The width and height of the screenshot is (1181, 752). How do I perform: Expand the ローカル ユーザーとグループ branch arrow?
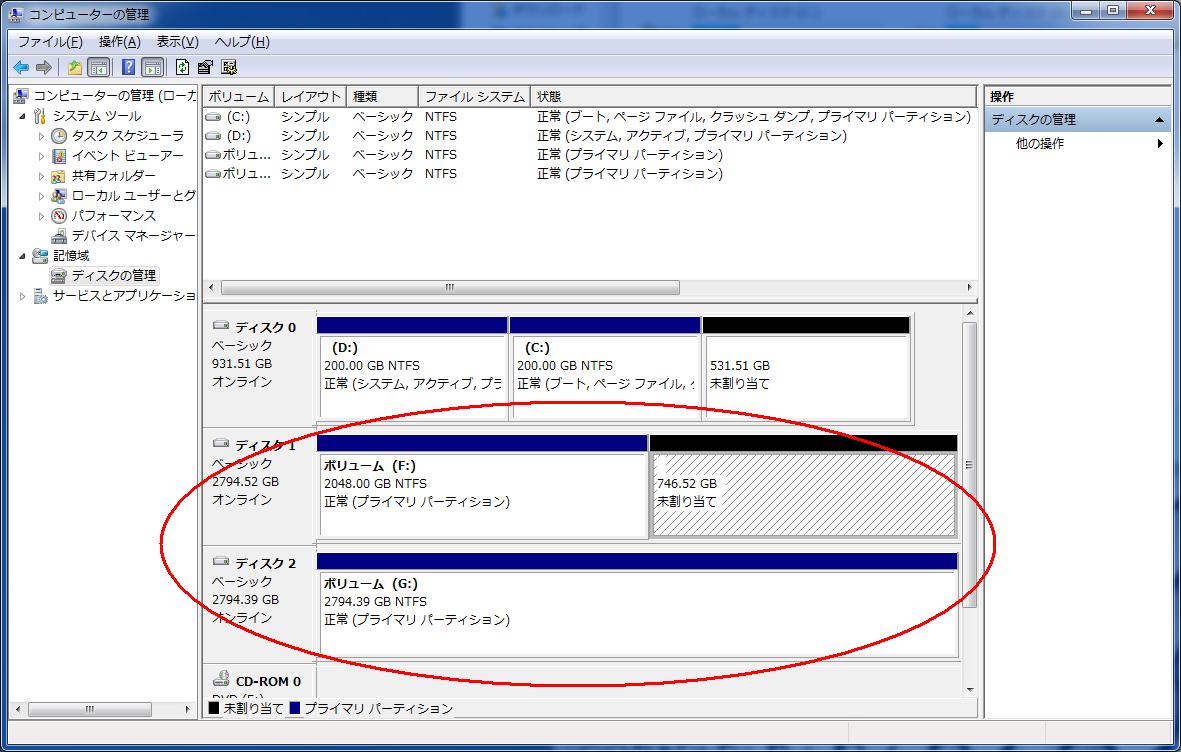(x=41, y=196)
